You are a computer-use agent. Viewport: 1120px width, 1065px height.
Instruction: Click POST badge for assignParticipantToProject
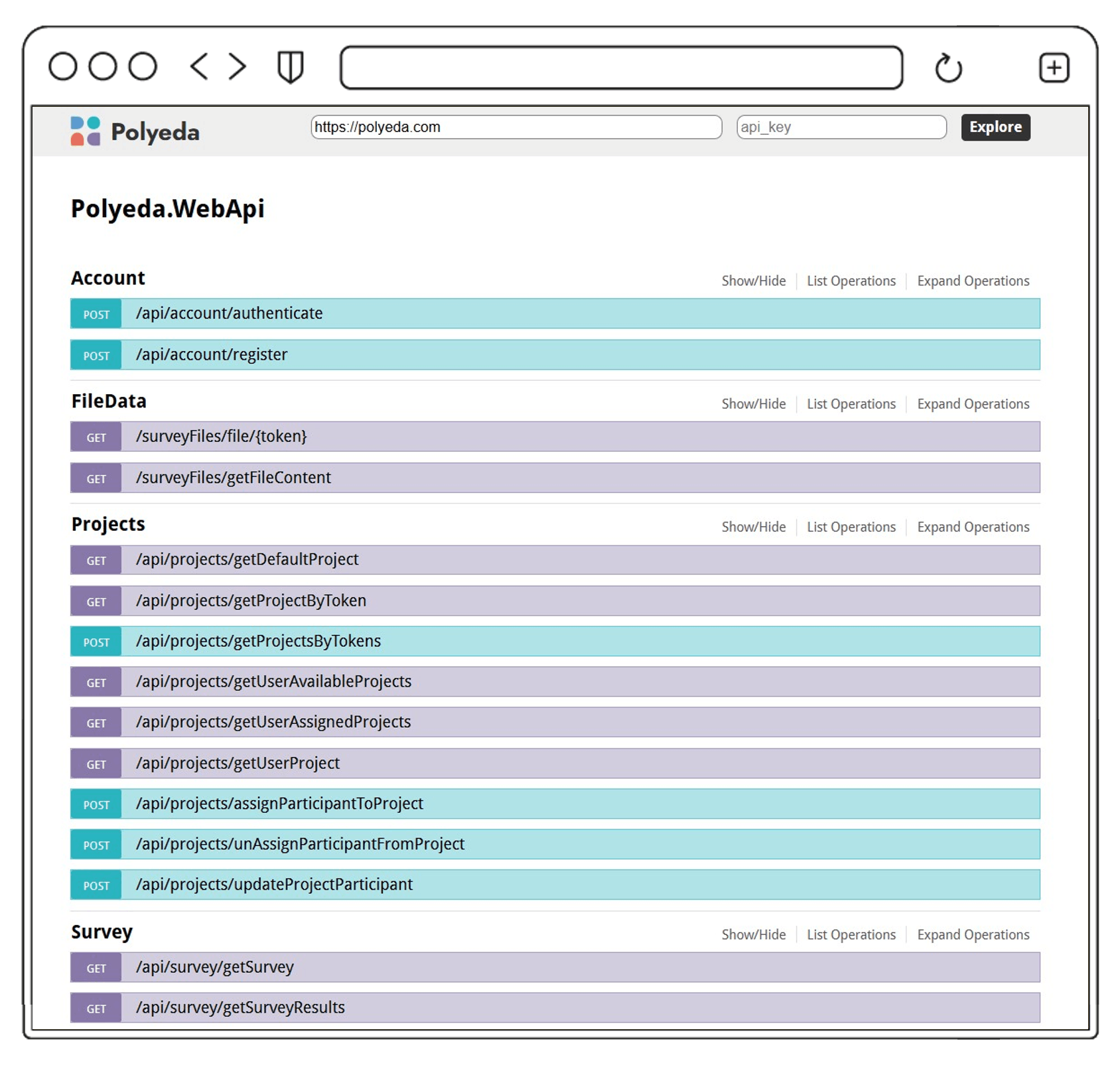[96, 804]
